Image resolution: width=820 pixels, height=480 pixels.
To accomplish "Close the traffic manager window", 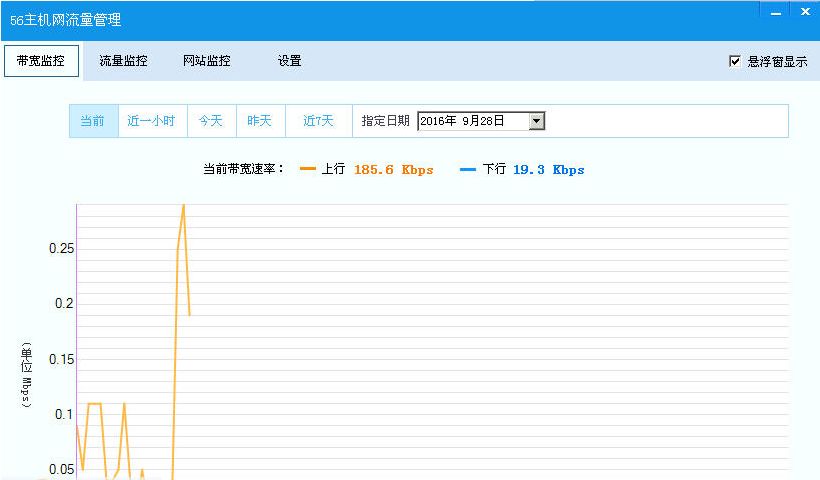I will (x=805, y=12).
